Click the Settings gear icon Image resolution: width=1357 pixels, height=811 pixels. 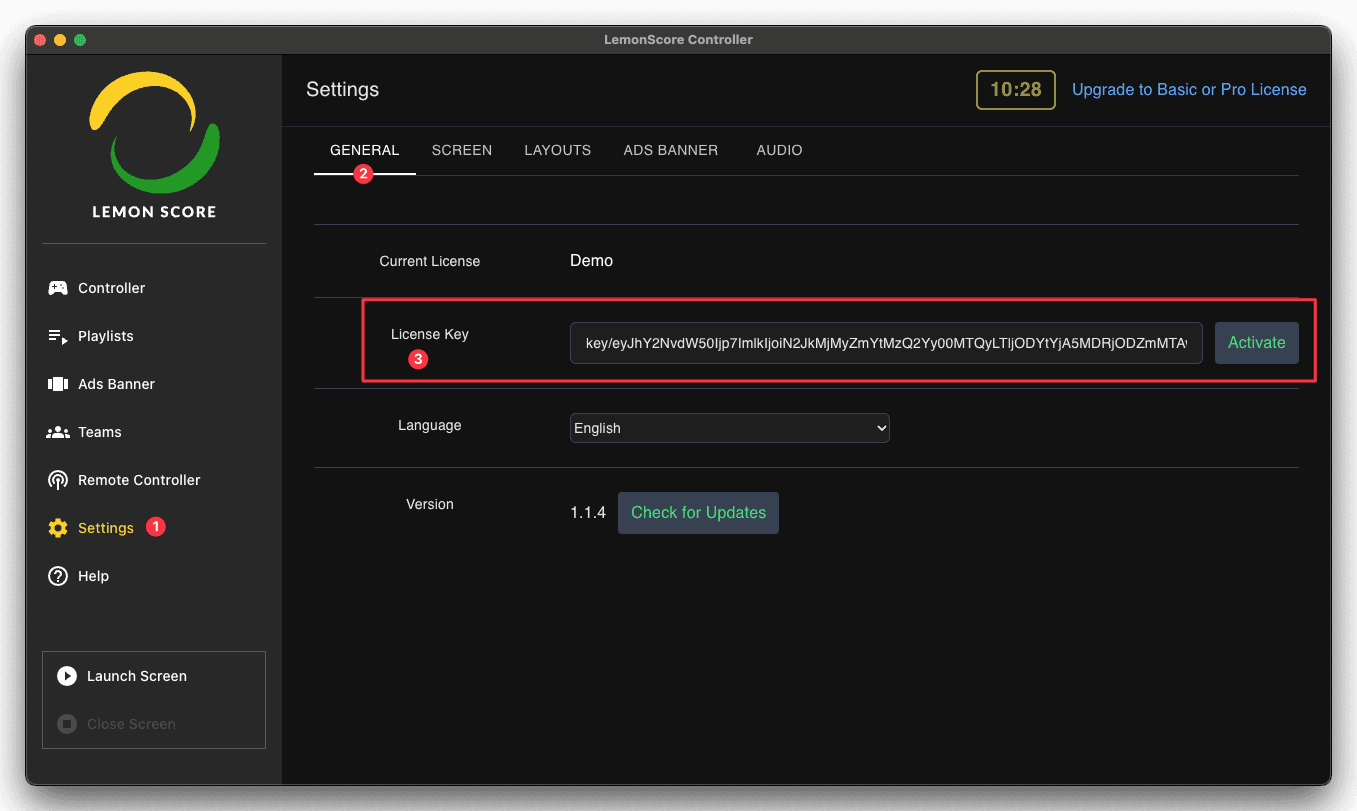point(58,528)
